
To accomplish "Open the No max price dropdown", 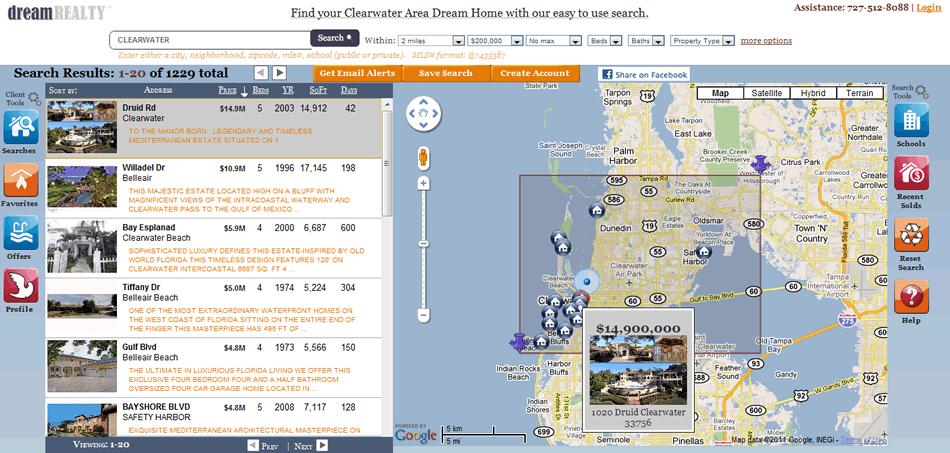I will click(554, 41).
